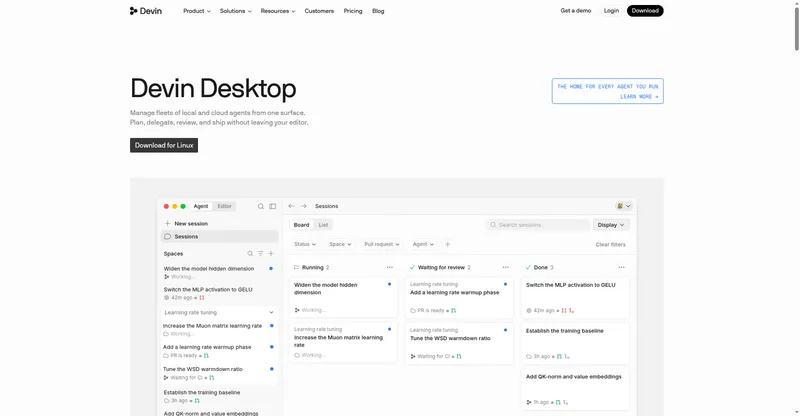Viewport: 800px width, 416px height.
Task: Open the Solutions dropdown menu
Action: [x=235, y=11]
